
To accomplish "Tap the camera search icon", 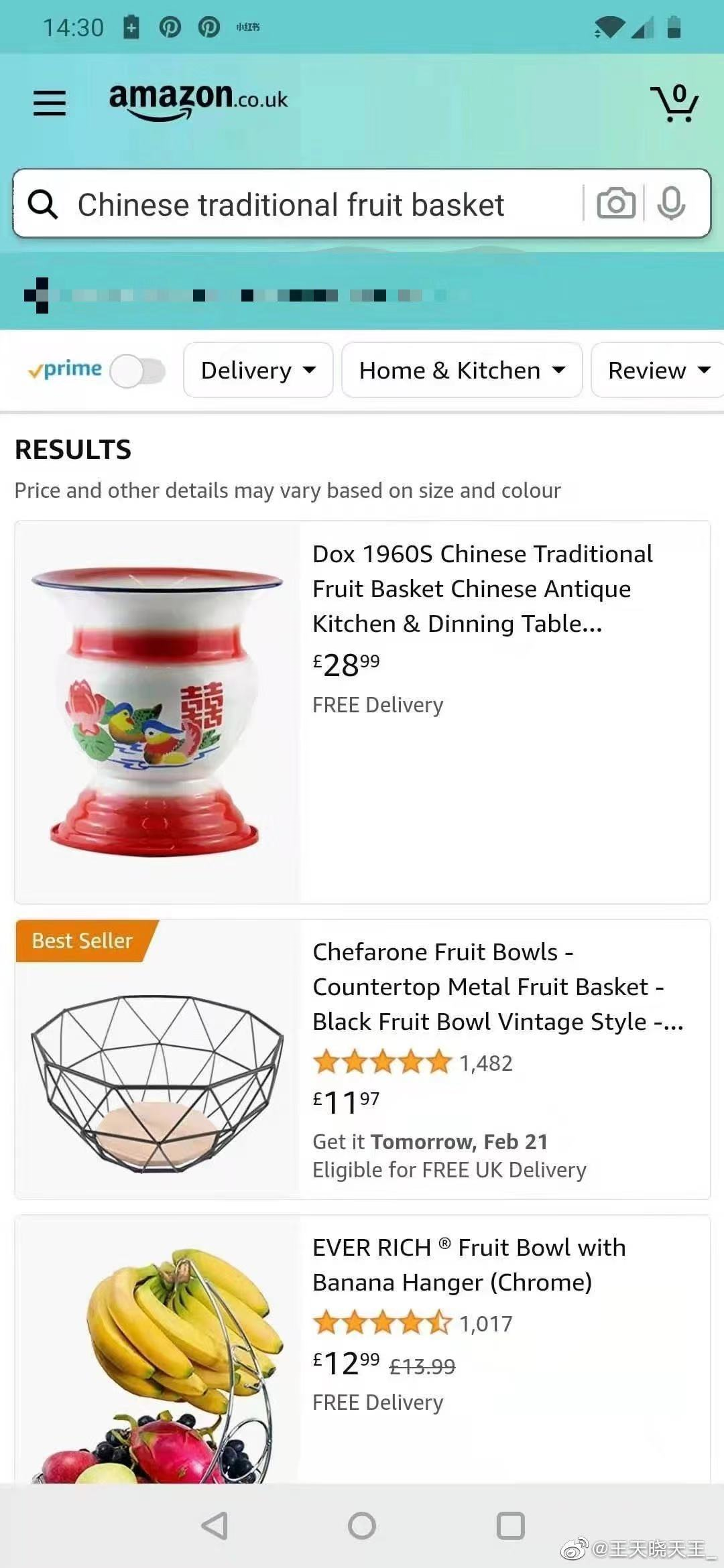I will (x=616, y=204).
